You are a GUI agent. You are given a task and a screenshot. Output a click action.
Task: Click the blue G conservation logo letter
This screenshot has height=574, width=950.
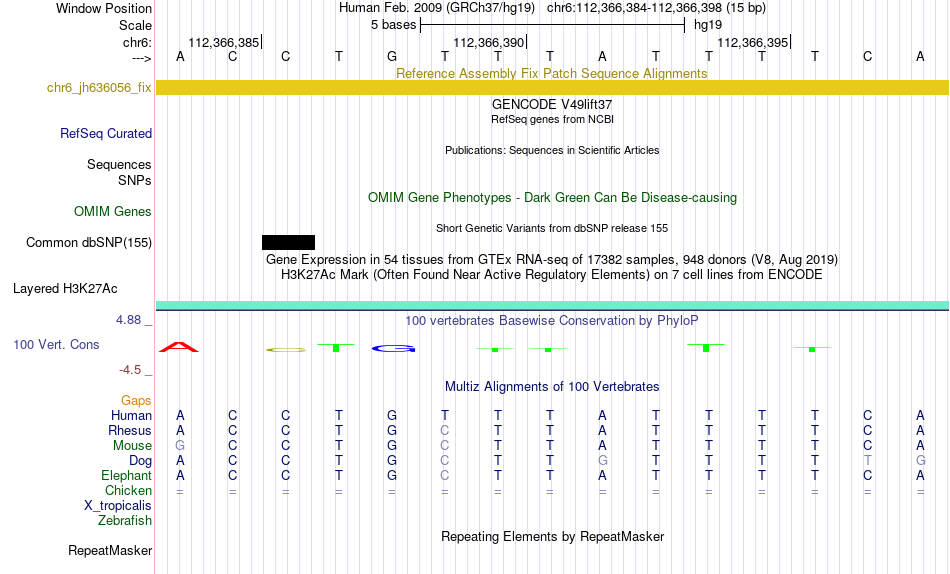[x=394, y=349]
